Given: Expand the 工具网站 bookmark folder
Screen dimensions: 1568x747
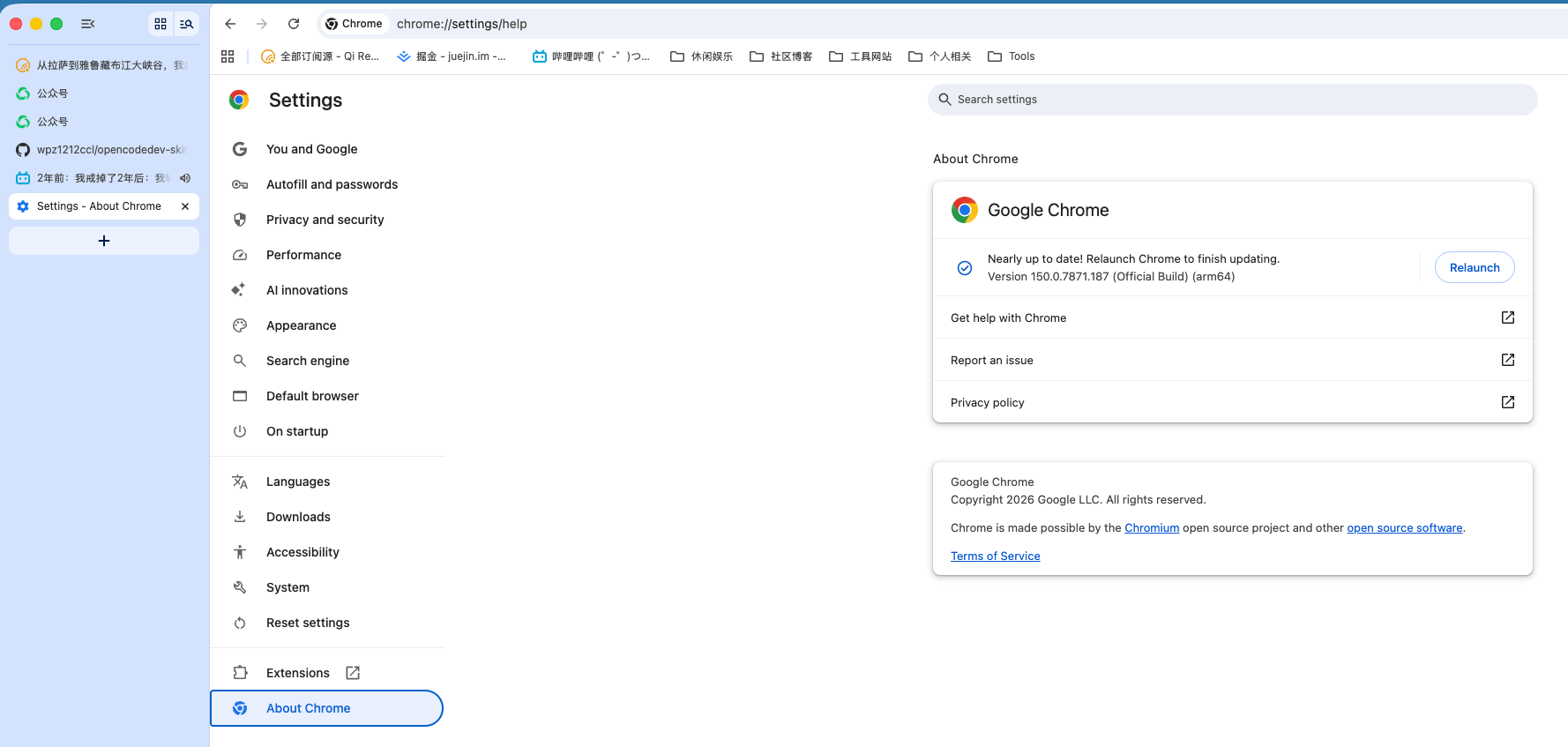Looking at the screenshot, I should (861, 56).
